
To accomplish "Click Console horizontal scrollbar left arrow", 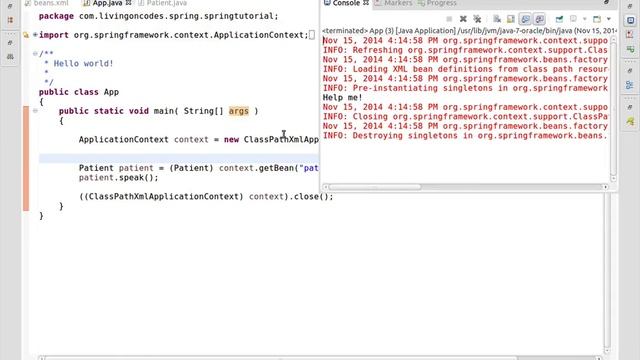I will (x=325, y=187).
